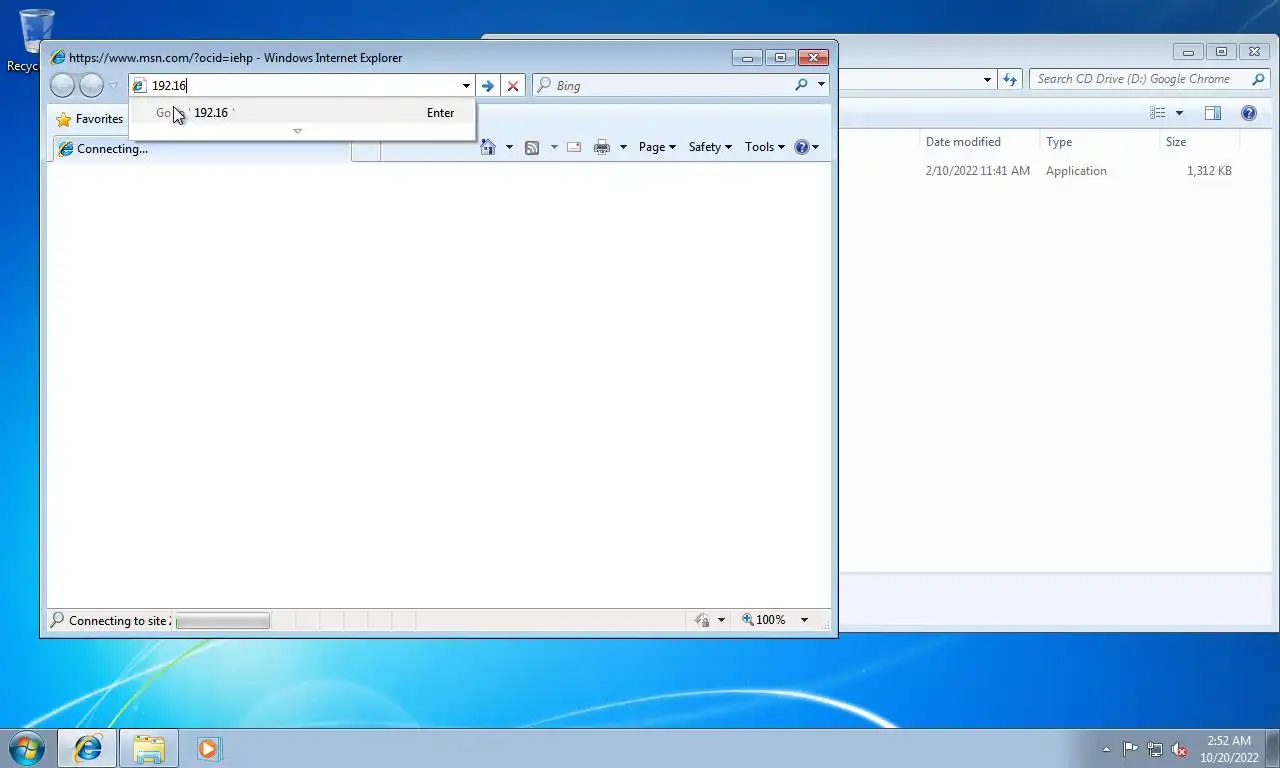Click the Windows Explorer taskbar icon
Screen dimensions: 1280x768
tap(149, 748)
